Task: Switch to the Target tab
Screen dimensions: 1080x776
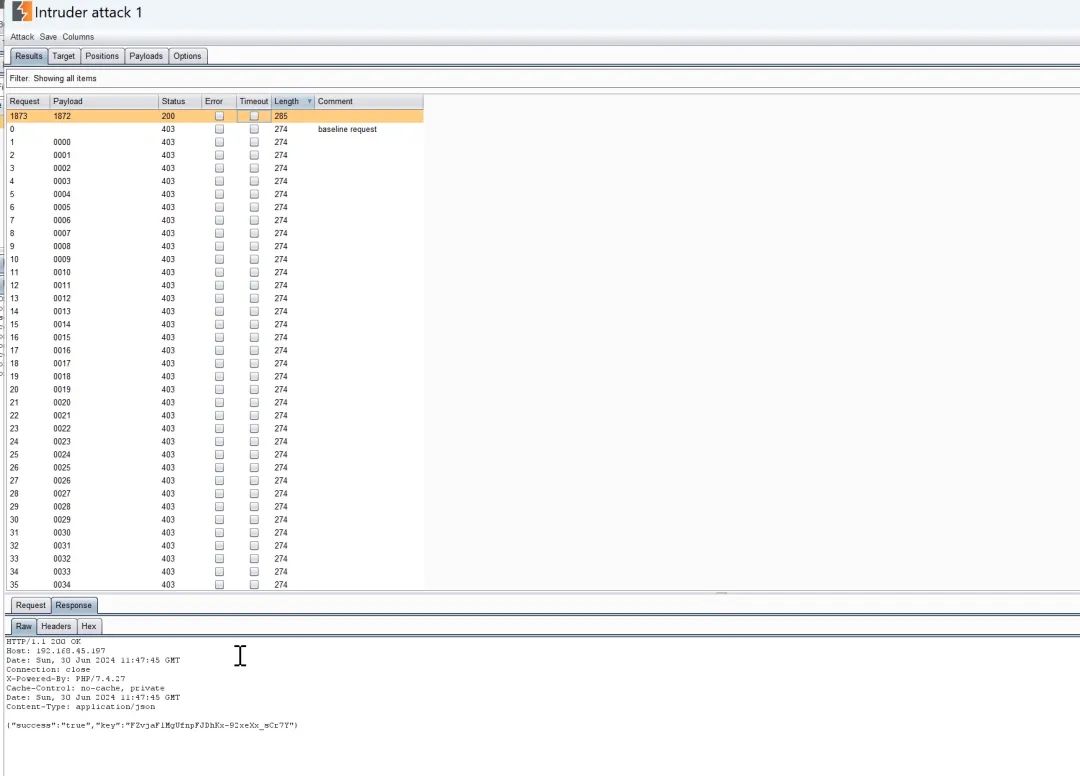Action: pyautogui.click(x=63, y=56)
